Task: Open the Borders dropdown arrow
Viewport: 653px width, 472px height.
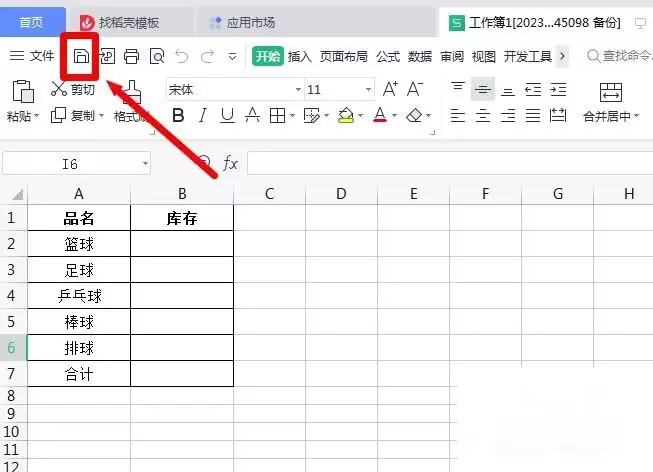Action: (292, 115)
